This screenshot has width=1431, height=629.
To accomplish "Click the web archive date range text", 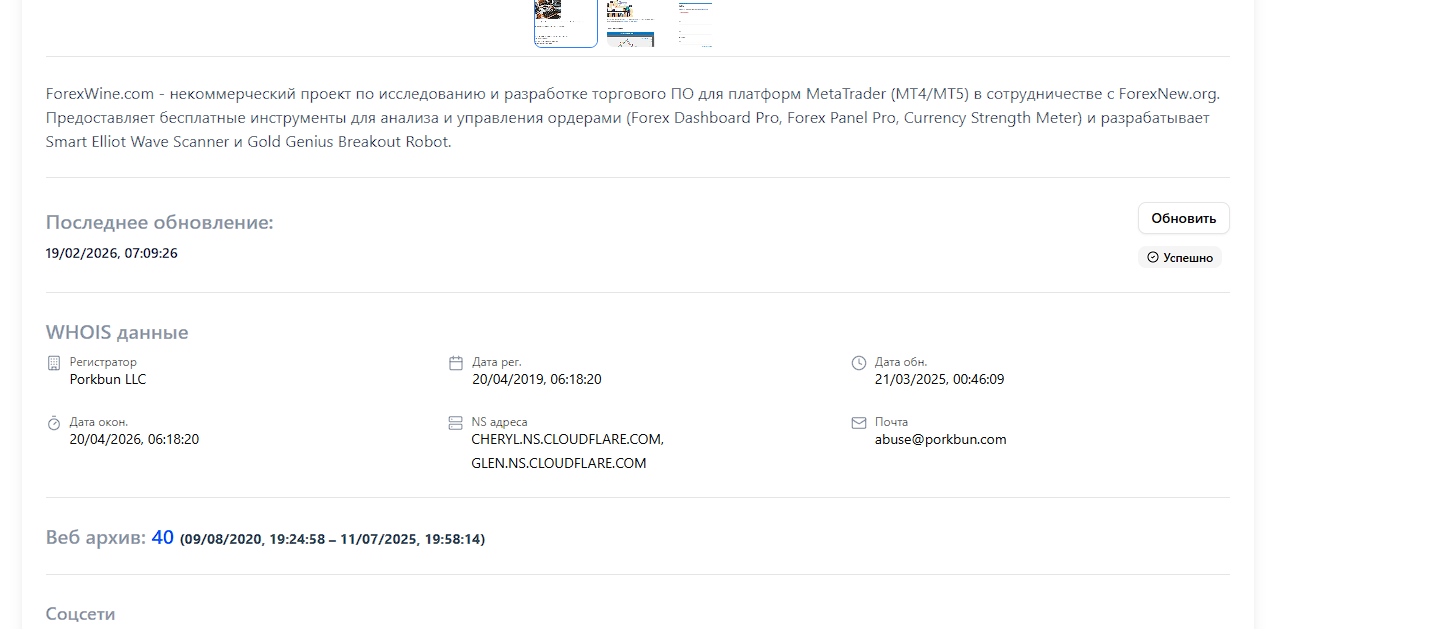I will point(332,539).
